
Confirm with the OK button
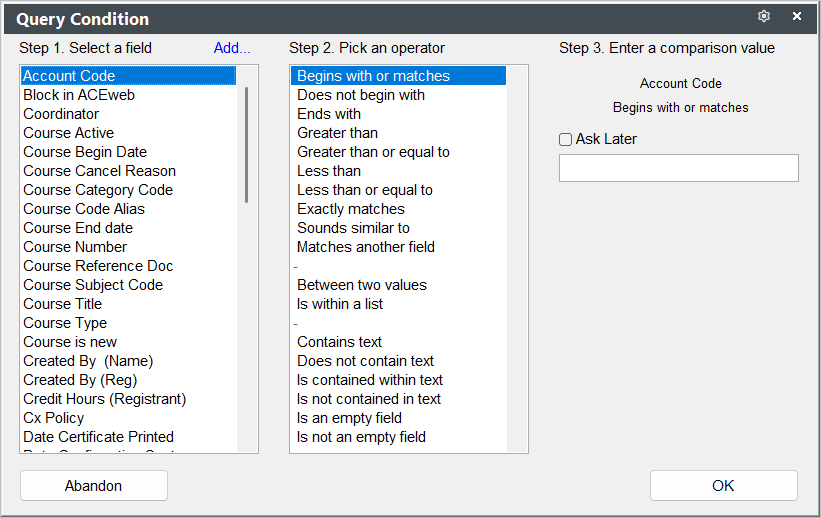[724, 486]
